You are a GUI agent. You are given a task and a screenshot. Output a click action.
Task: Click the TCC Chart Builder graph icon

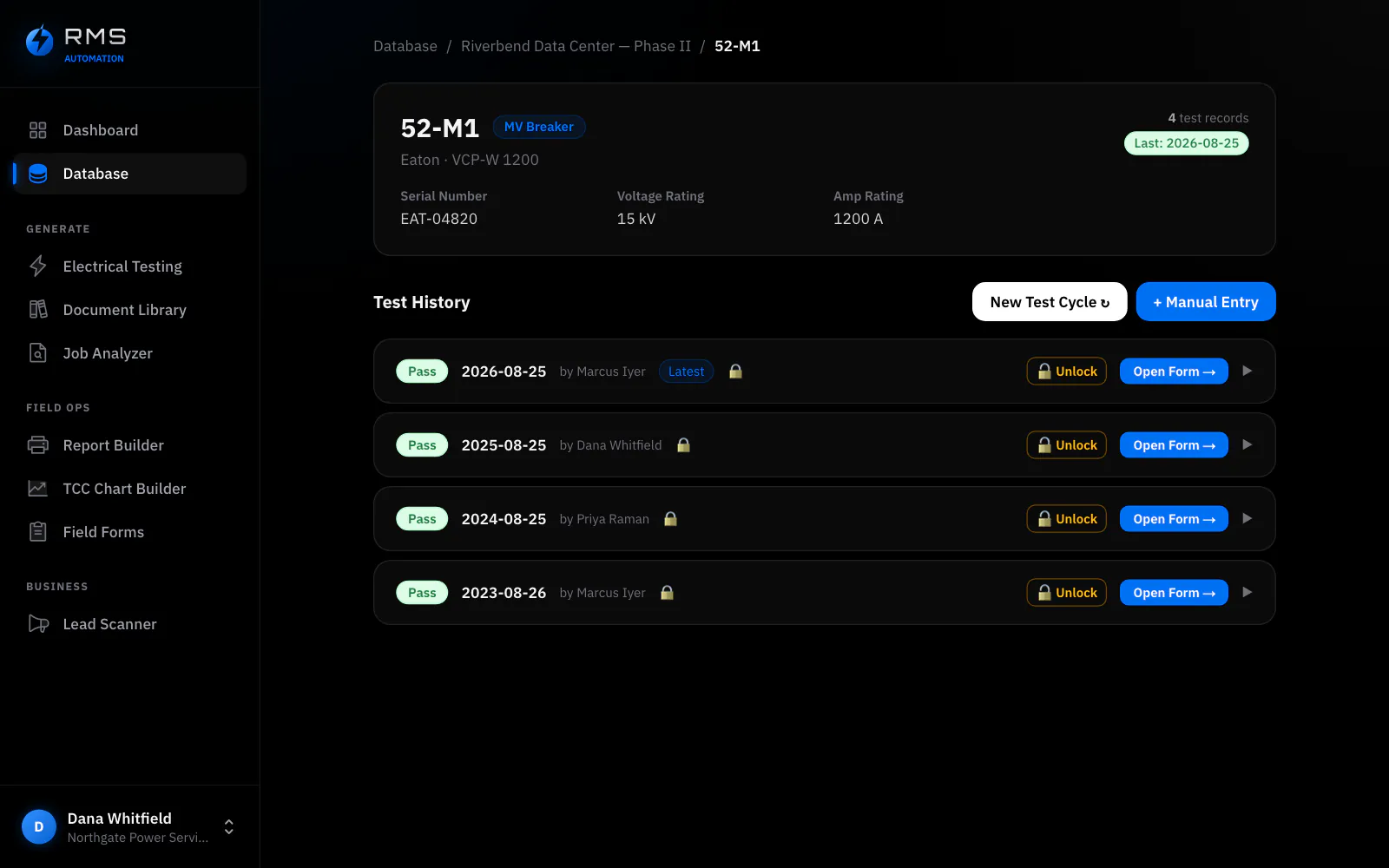tap(38, 489)
